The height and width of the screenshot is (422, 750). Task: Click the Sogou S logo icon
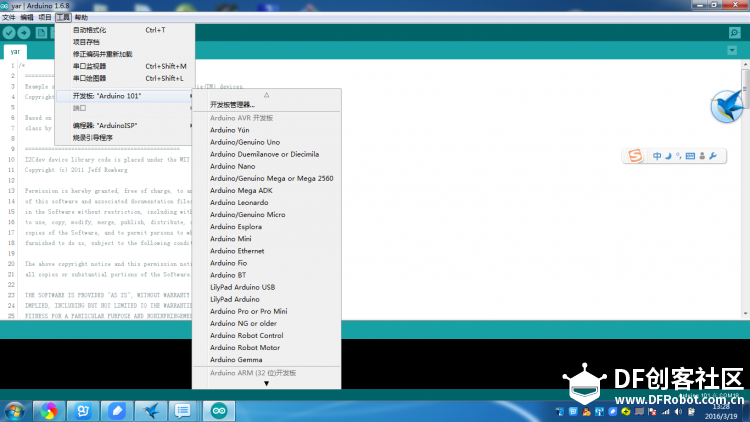635,155
